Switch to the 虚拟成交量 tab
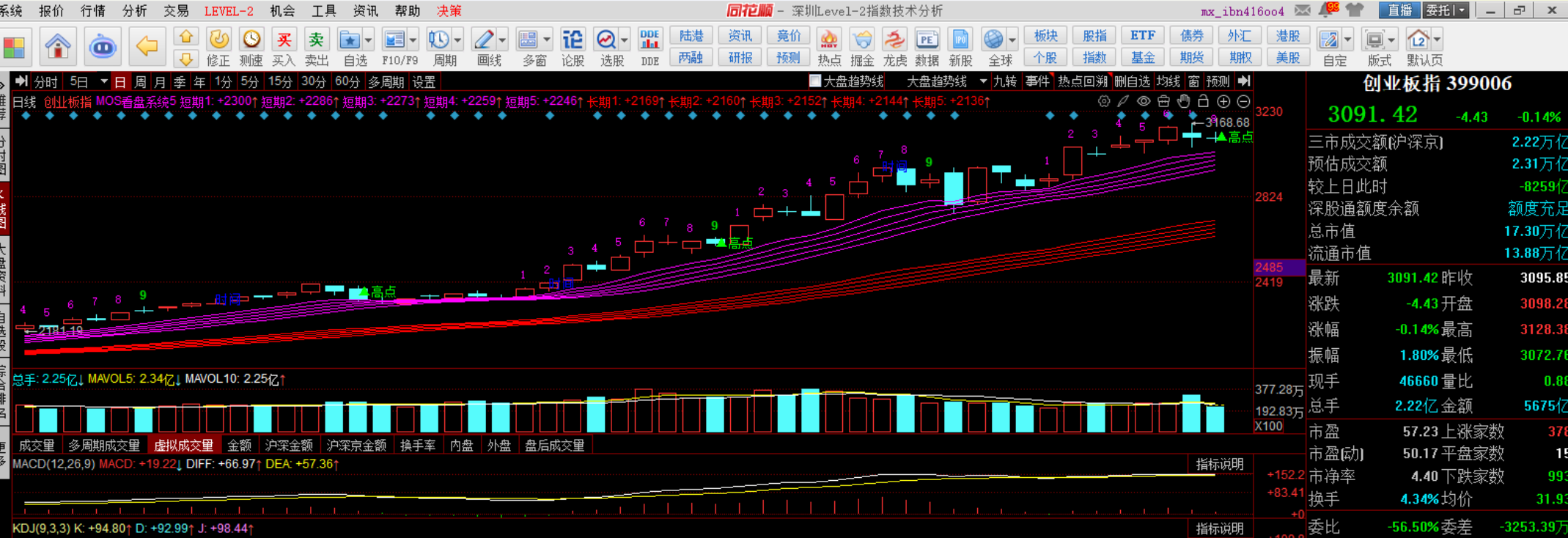This screenshot has height=538, width=1568. point(183,445)
